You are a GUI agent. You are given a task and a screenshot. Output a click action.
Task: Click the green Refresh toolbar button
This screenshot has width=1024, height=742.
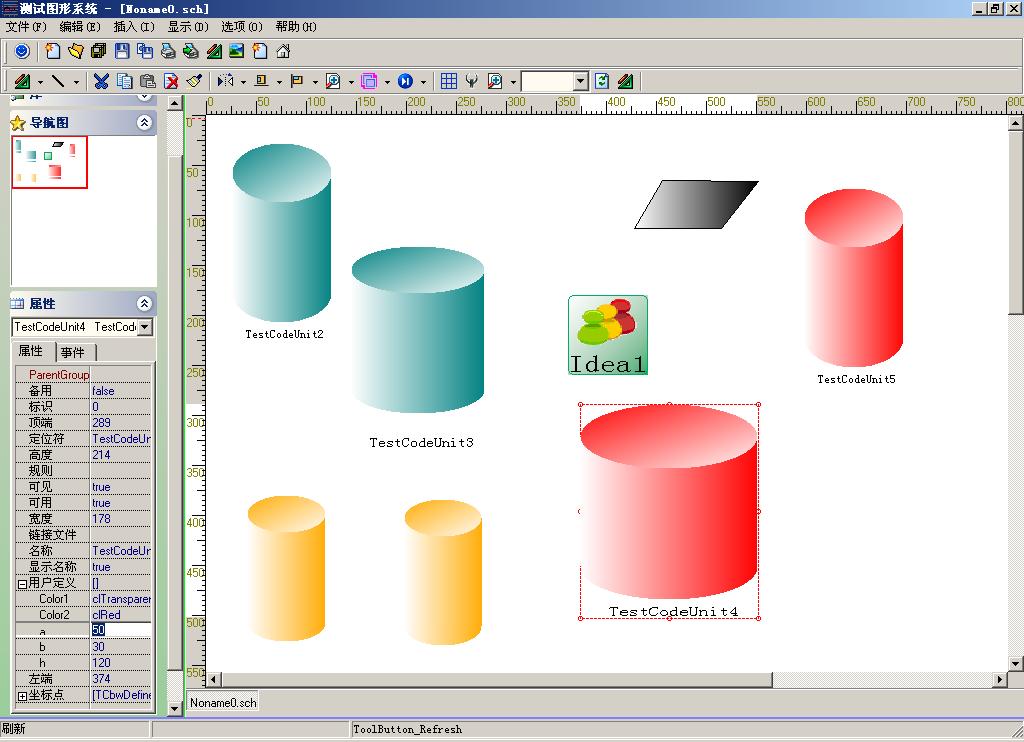[x=602, y=81]
